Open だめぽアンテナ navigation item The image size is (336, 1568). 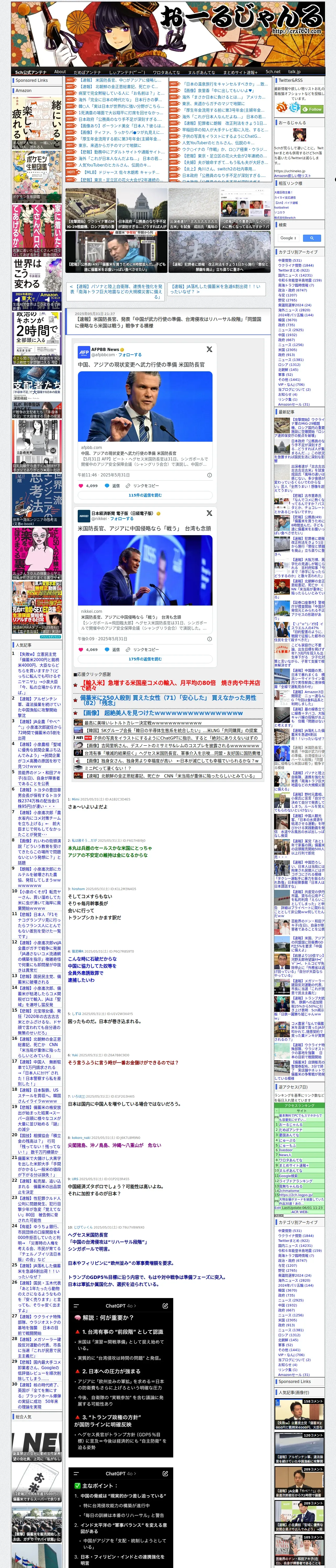click(87, 72)
